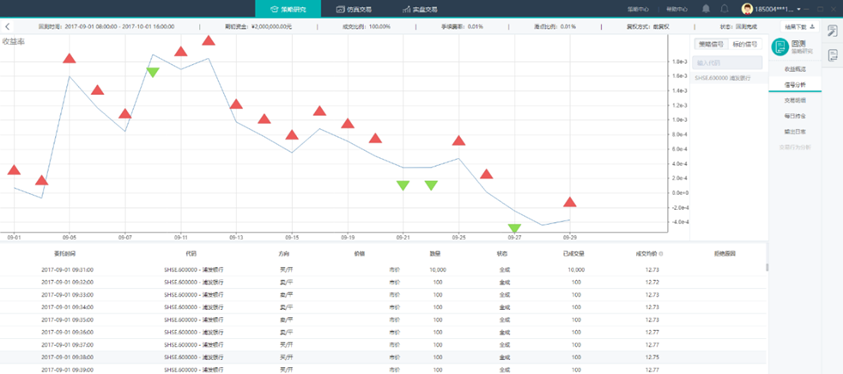Open the second right sidebar document icon

832,55
